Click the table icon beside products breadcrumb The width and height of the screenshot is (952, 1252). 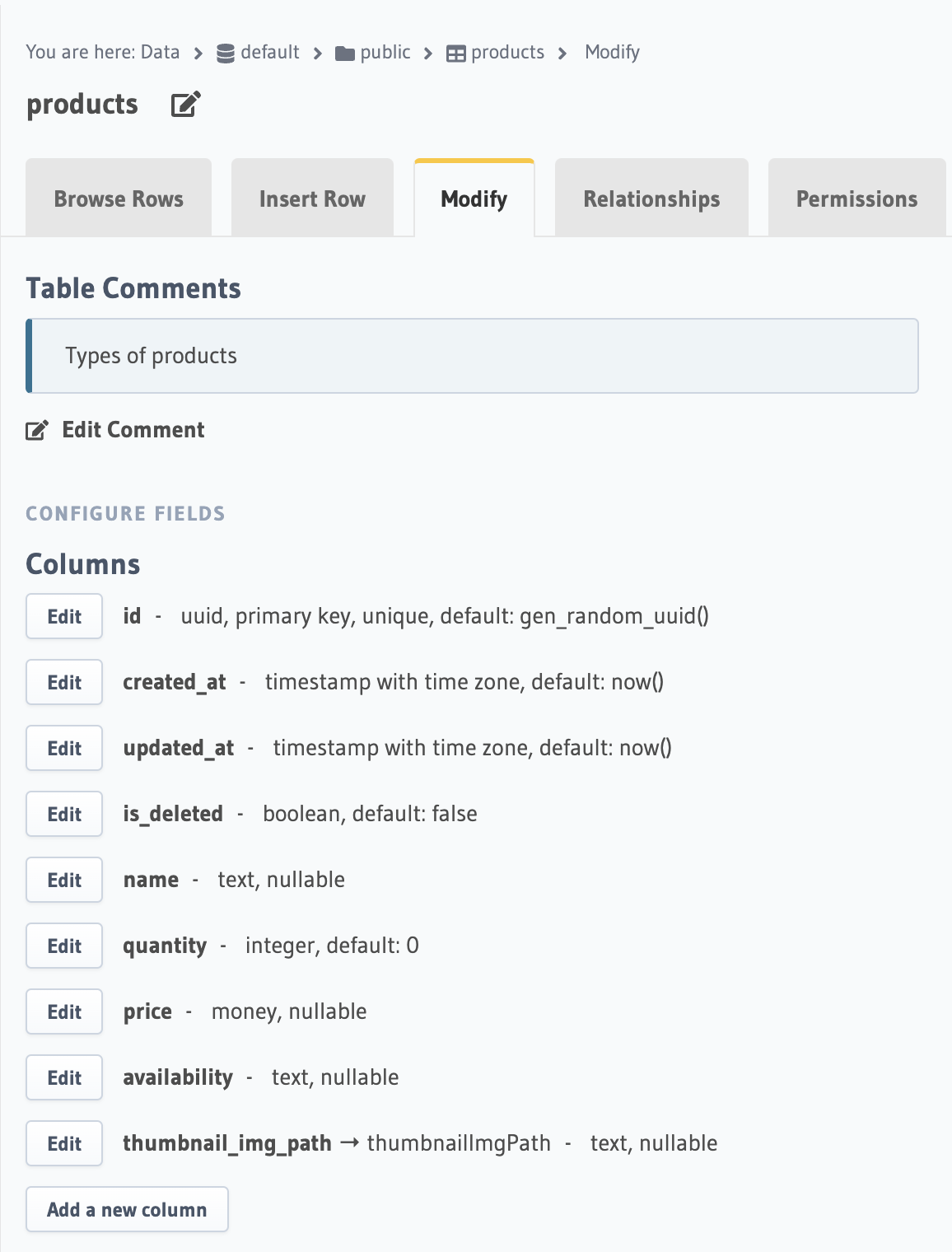coord(455,54)
